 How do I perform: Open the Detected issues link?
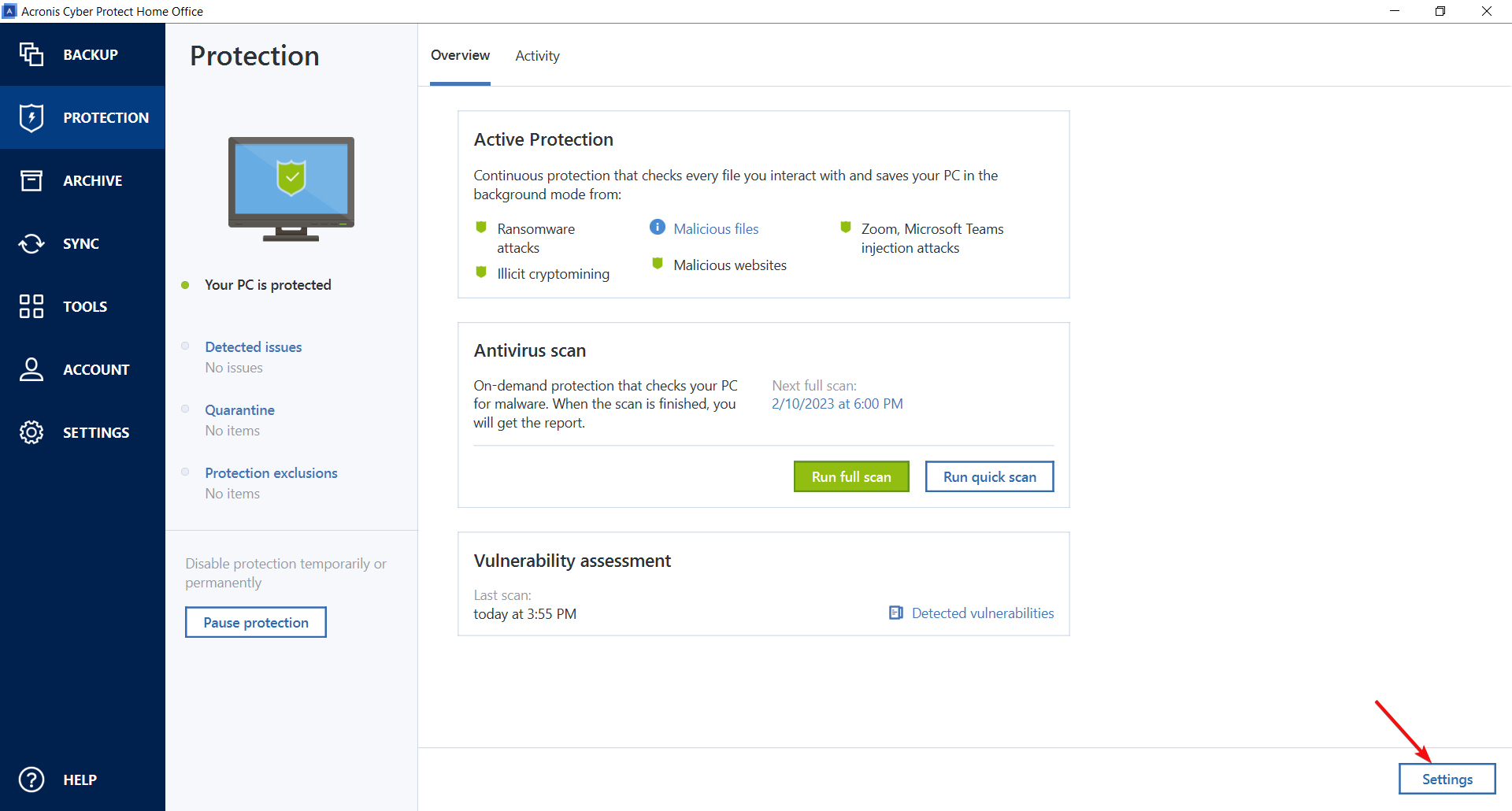[254, 346]
